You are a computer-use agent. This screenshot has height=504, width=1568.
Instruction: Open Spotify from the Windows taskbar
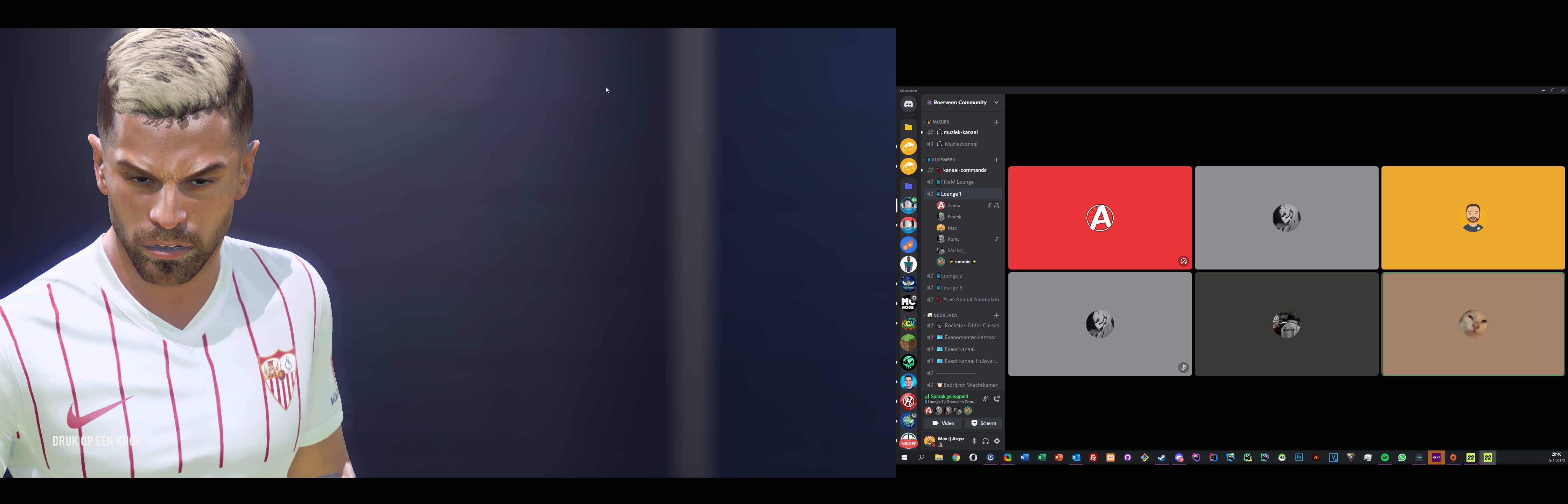pyautogui.click(x=1385, y=458)
